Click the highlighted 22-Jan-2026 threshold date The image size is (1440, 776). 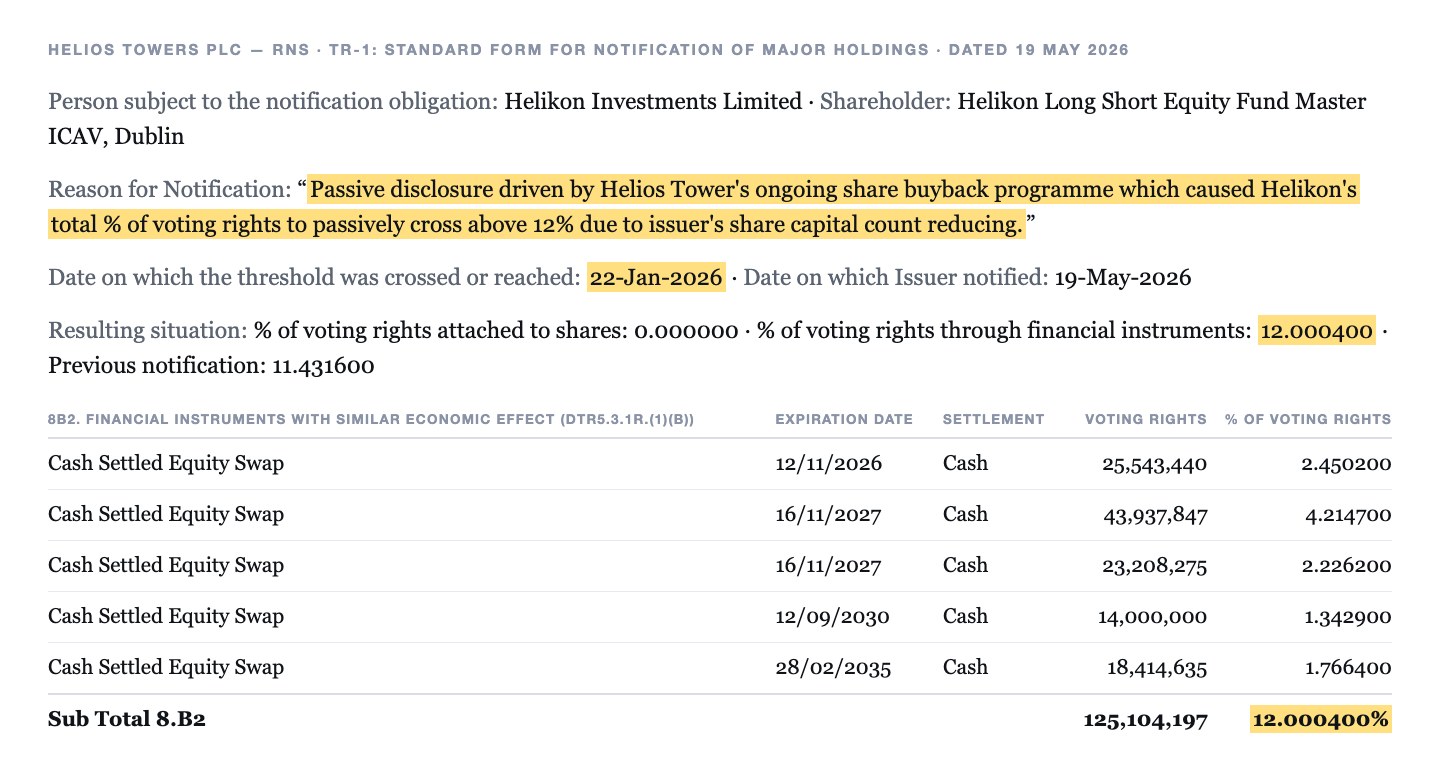[656, 277]
